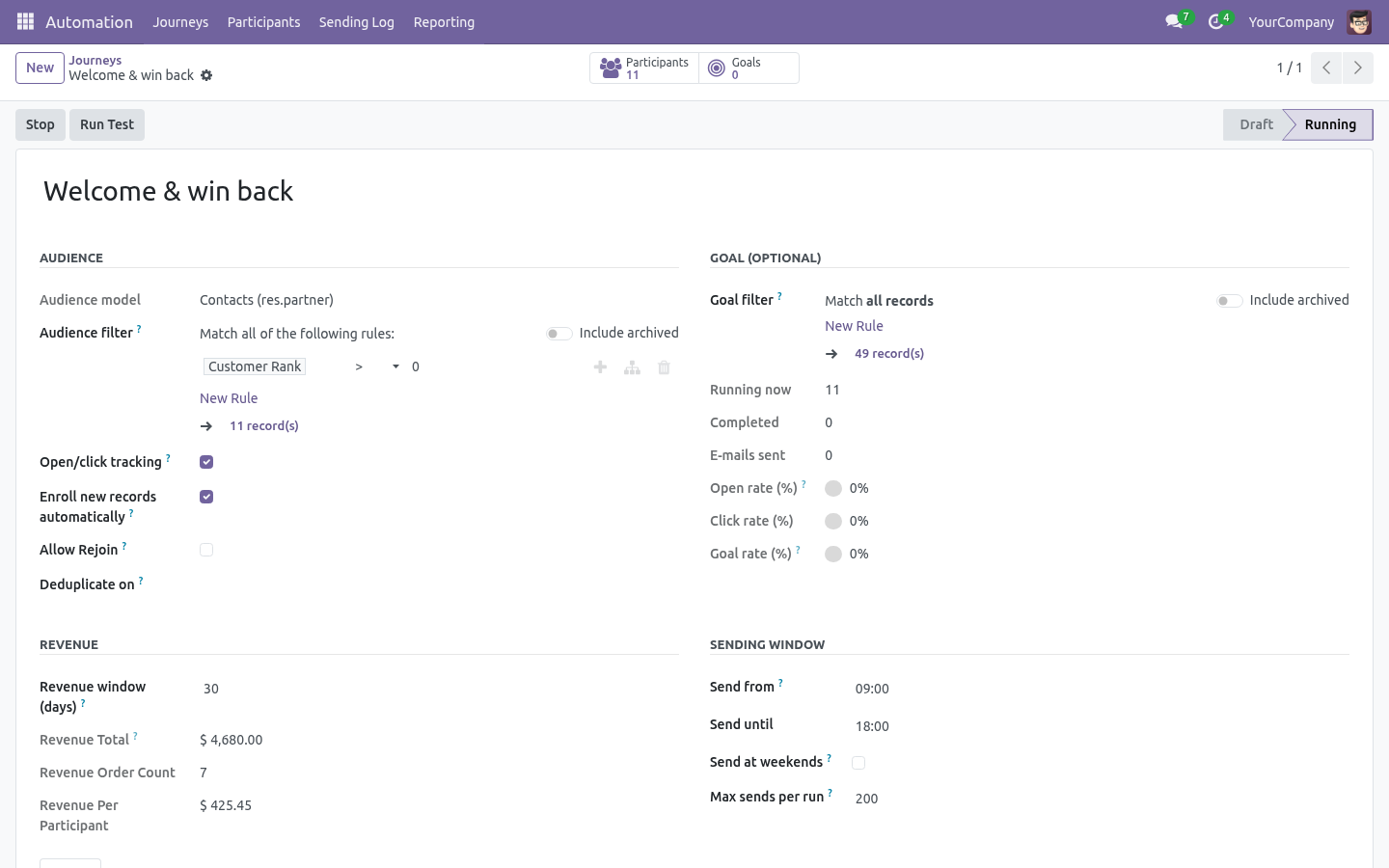
Task: Click New Rule under Audience filter
Action: pos(229,398)
